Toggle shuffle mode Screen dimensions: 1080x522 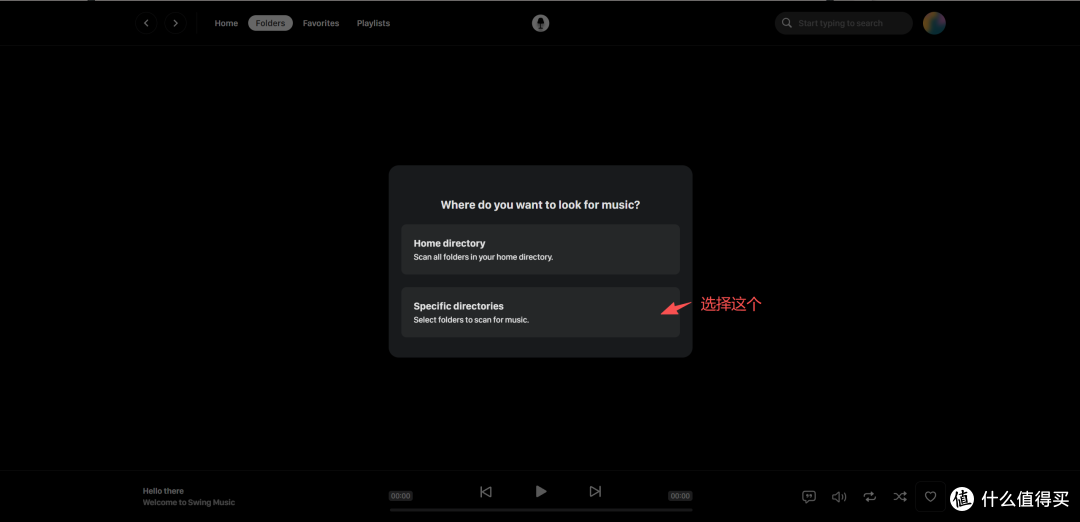[900, 497]
